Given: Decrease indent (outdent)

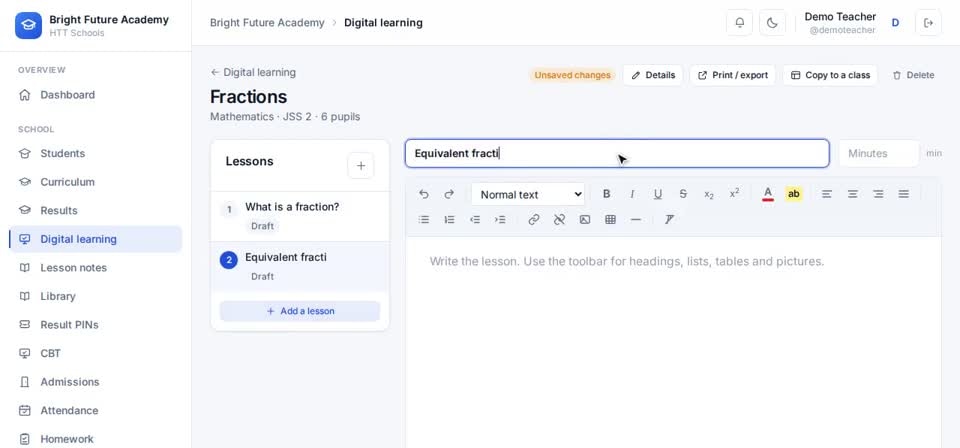Looking at the screenshot, I should pos(474,220).
